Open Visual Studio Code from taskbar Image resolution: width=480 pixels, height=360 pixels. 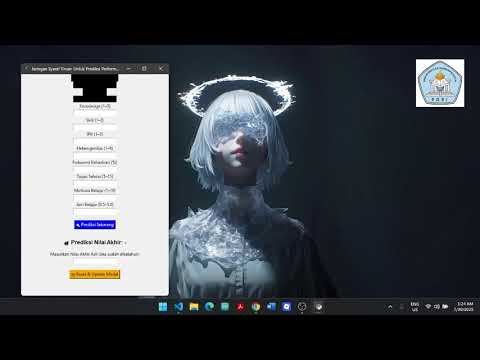(179, 307)
